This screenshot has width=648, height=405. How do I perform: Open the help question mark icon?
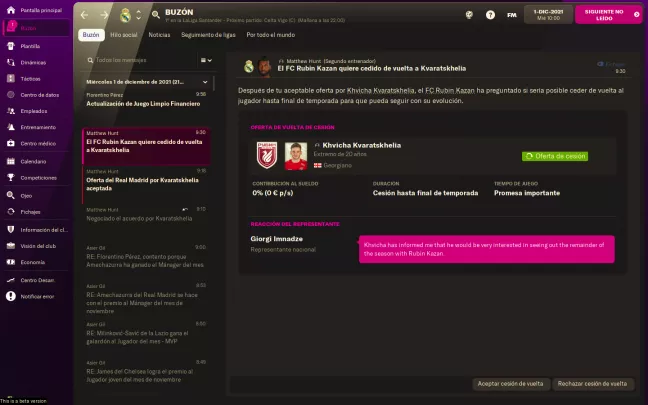(x=490, y=15)
